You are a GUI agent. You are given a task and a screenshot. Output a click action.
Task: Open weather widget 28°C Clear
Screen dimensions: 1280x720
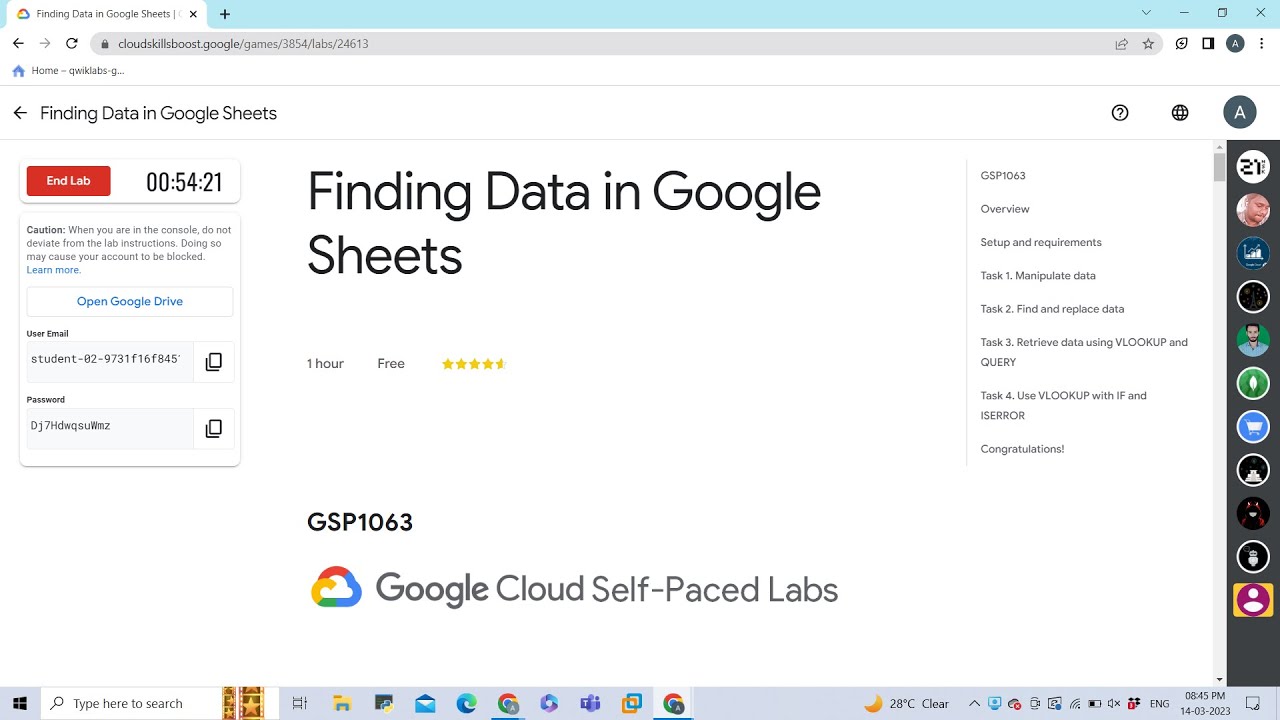point(907,703)
